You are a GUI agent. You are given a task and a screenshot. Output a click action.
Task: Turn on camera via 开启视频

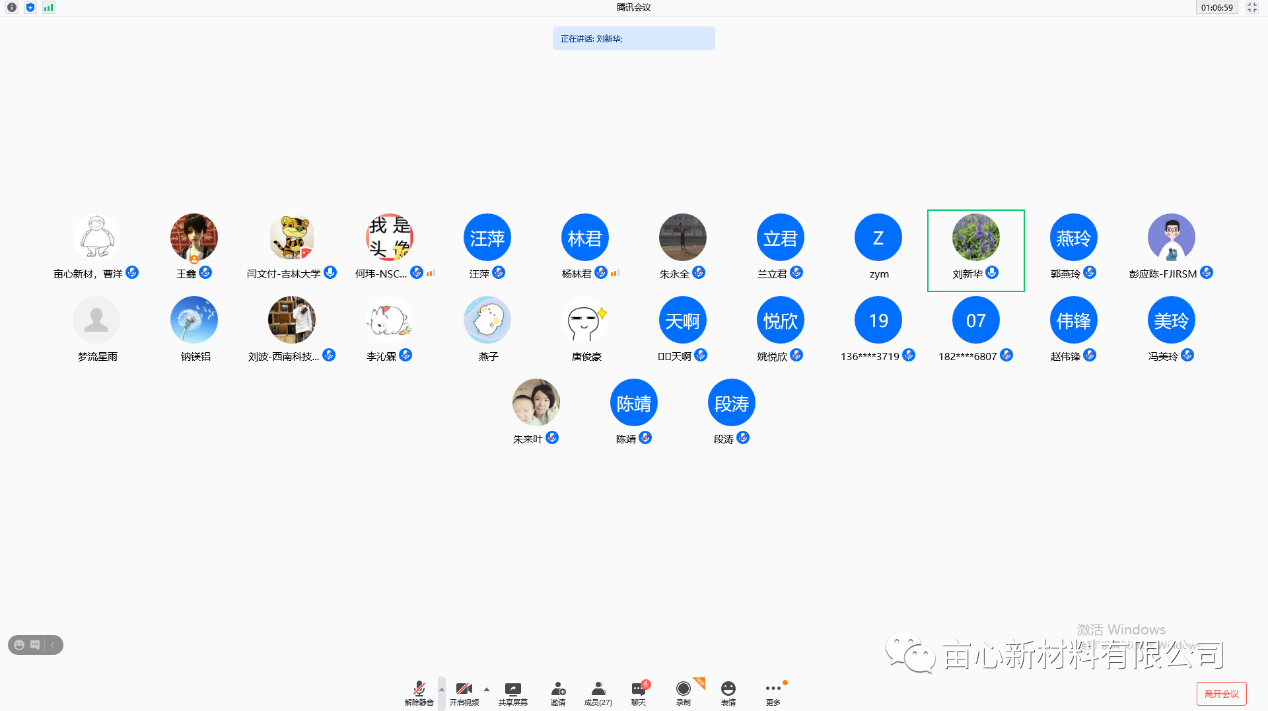tap(464, 693)
